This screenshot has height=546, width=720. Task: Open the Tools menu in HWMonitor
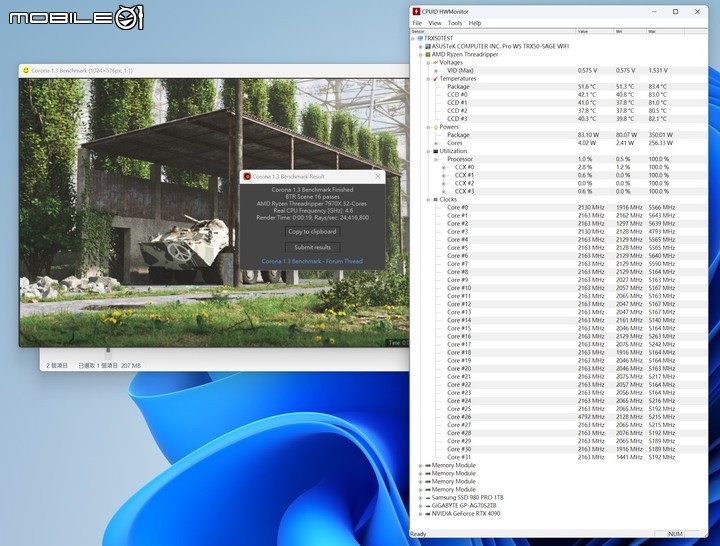click(455, 23)
